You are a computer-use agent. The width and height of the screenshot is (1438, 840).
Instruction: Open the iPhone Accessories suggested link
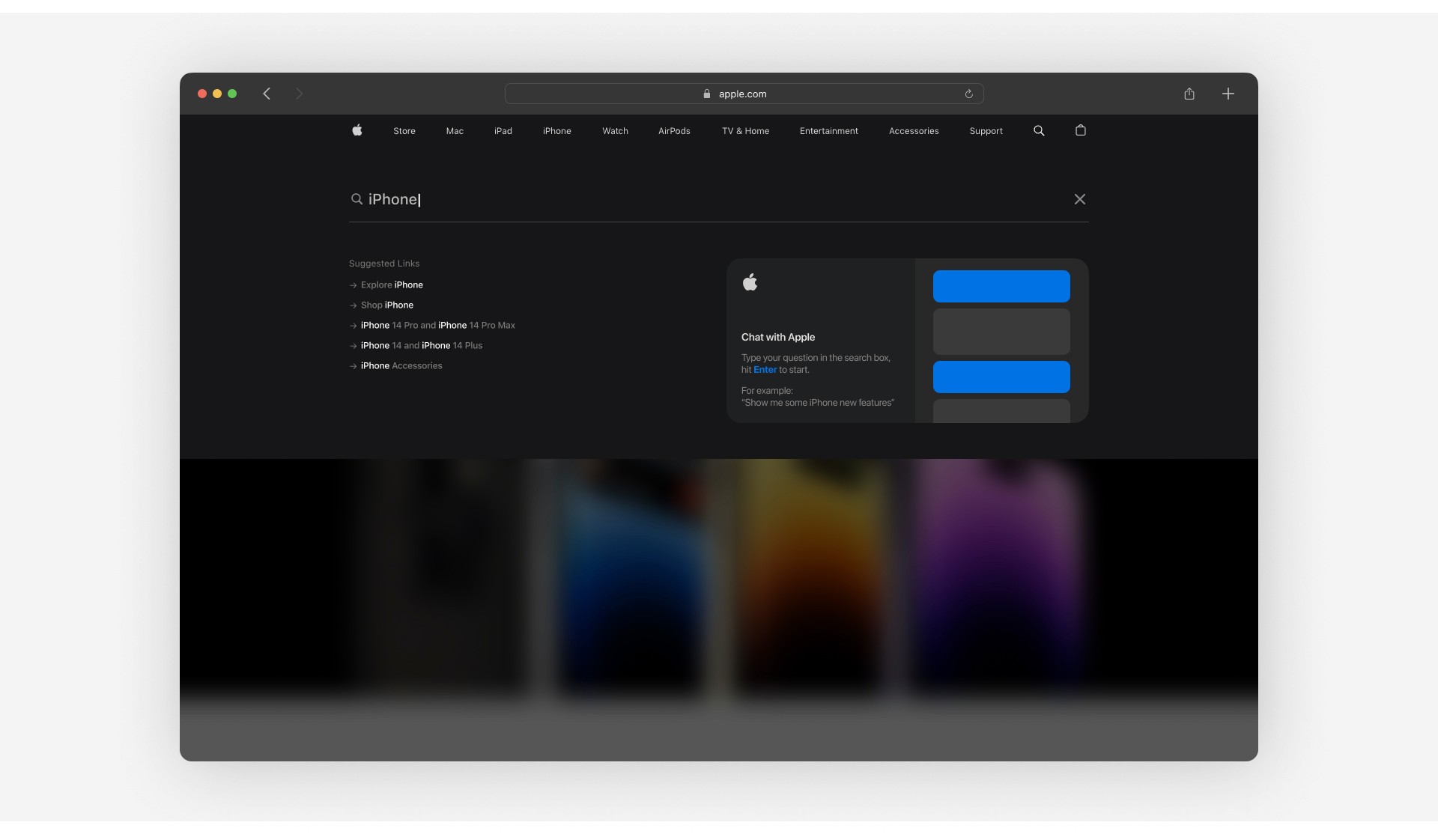click(396, 366)
